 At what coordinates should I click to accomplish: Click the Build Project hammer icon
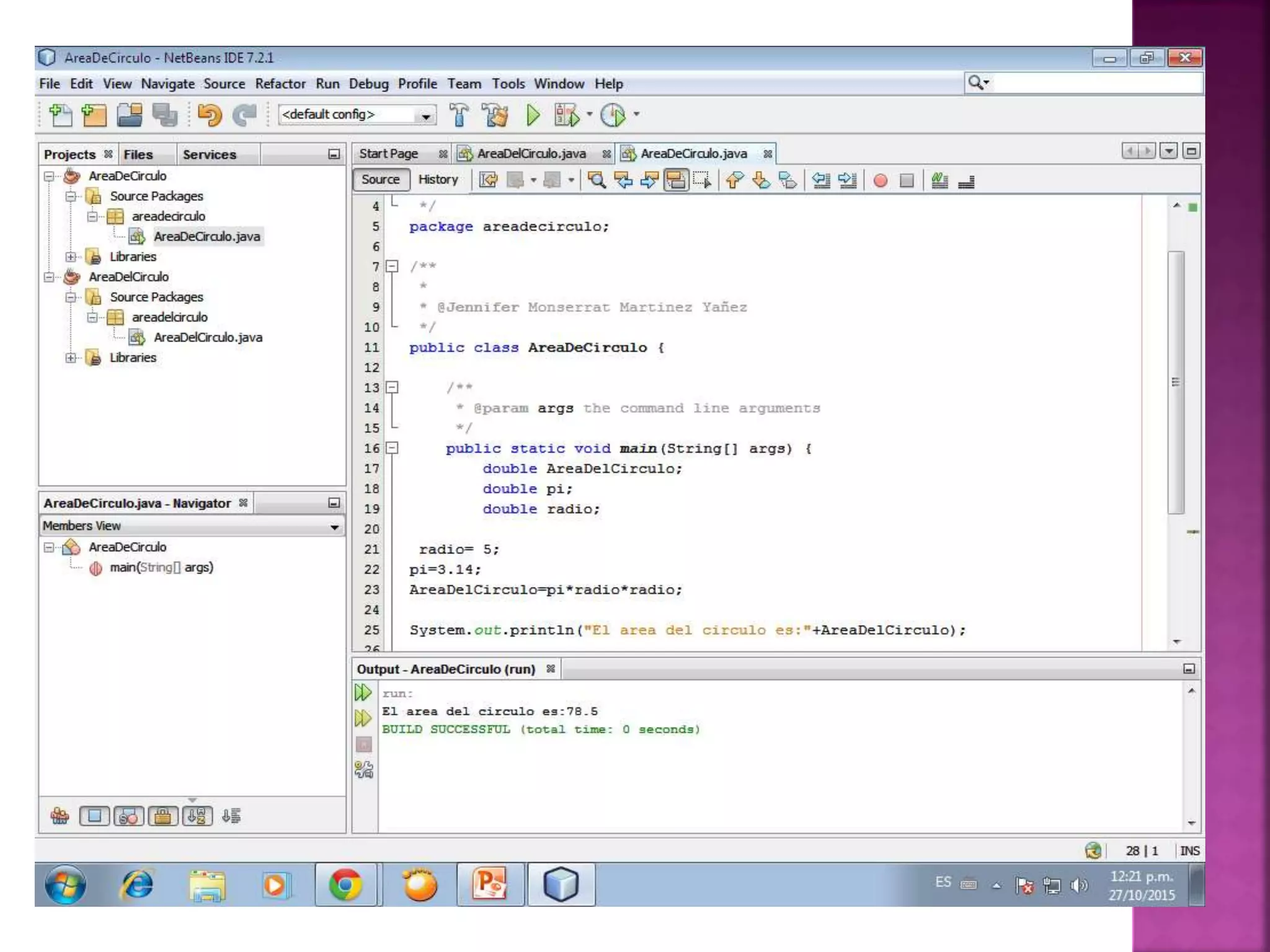[459, 115]
